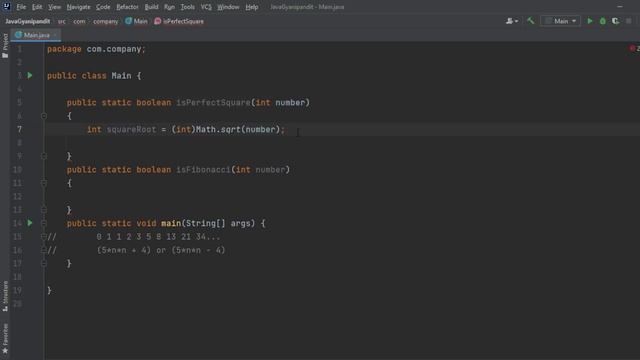This screenshot has width=640, height=360.
Task: Open the Run menu
Action: [169, 7]
